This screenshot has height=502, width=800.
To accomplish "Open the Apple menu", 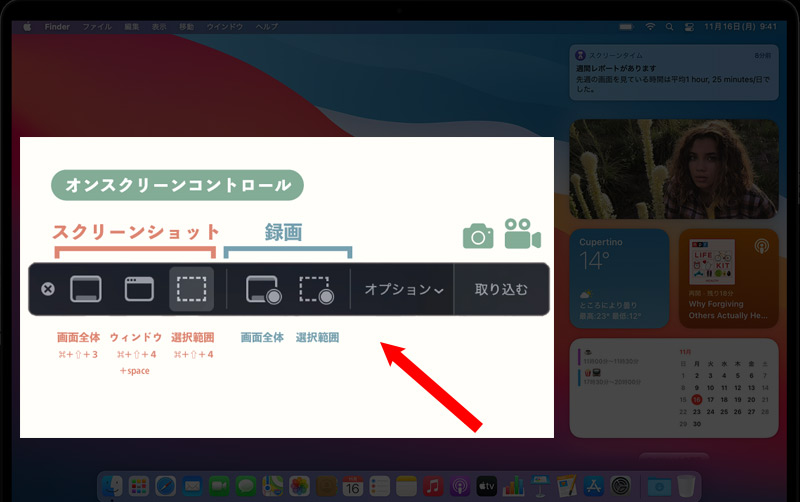I will pyautogui.click(x=27, y=27).
